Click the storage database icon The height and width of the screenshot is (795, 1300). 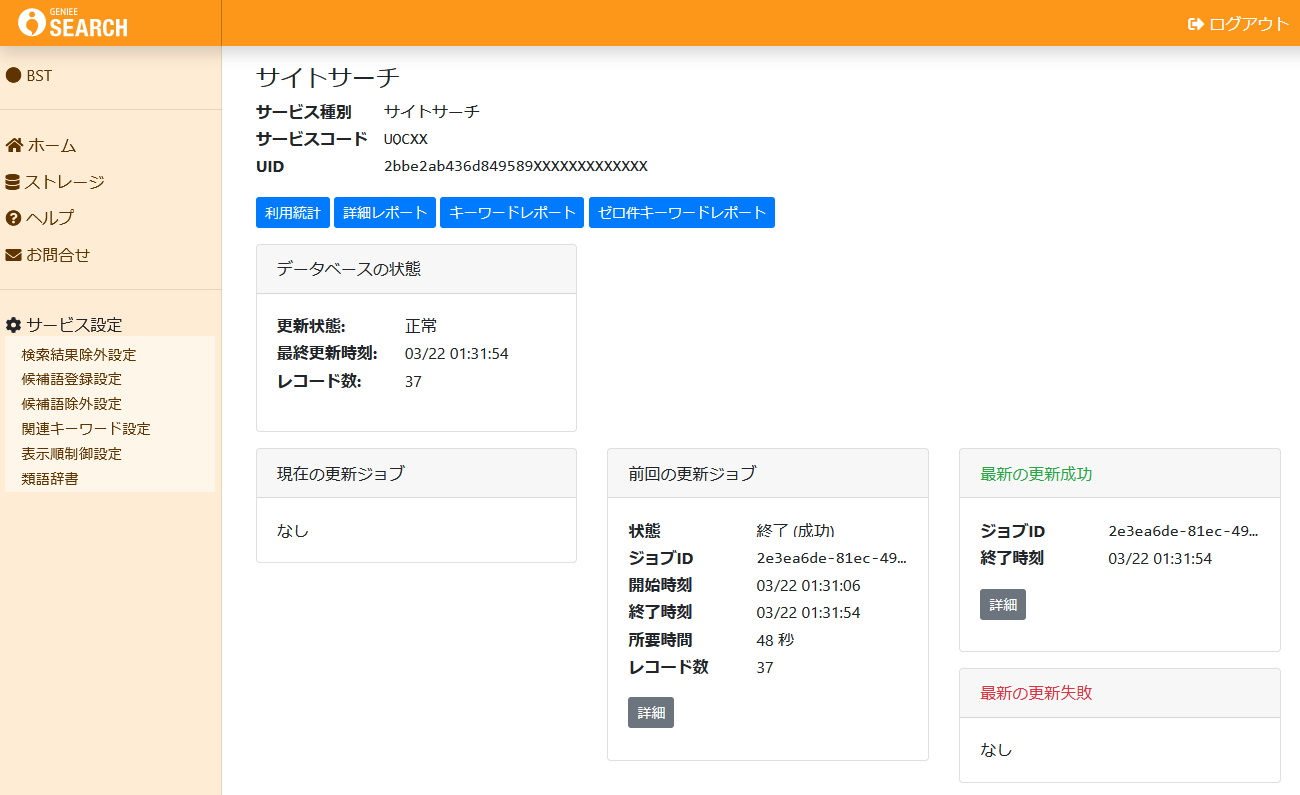pyautogui.click(x=13, y=182)
